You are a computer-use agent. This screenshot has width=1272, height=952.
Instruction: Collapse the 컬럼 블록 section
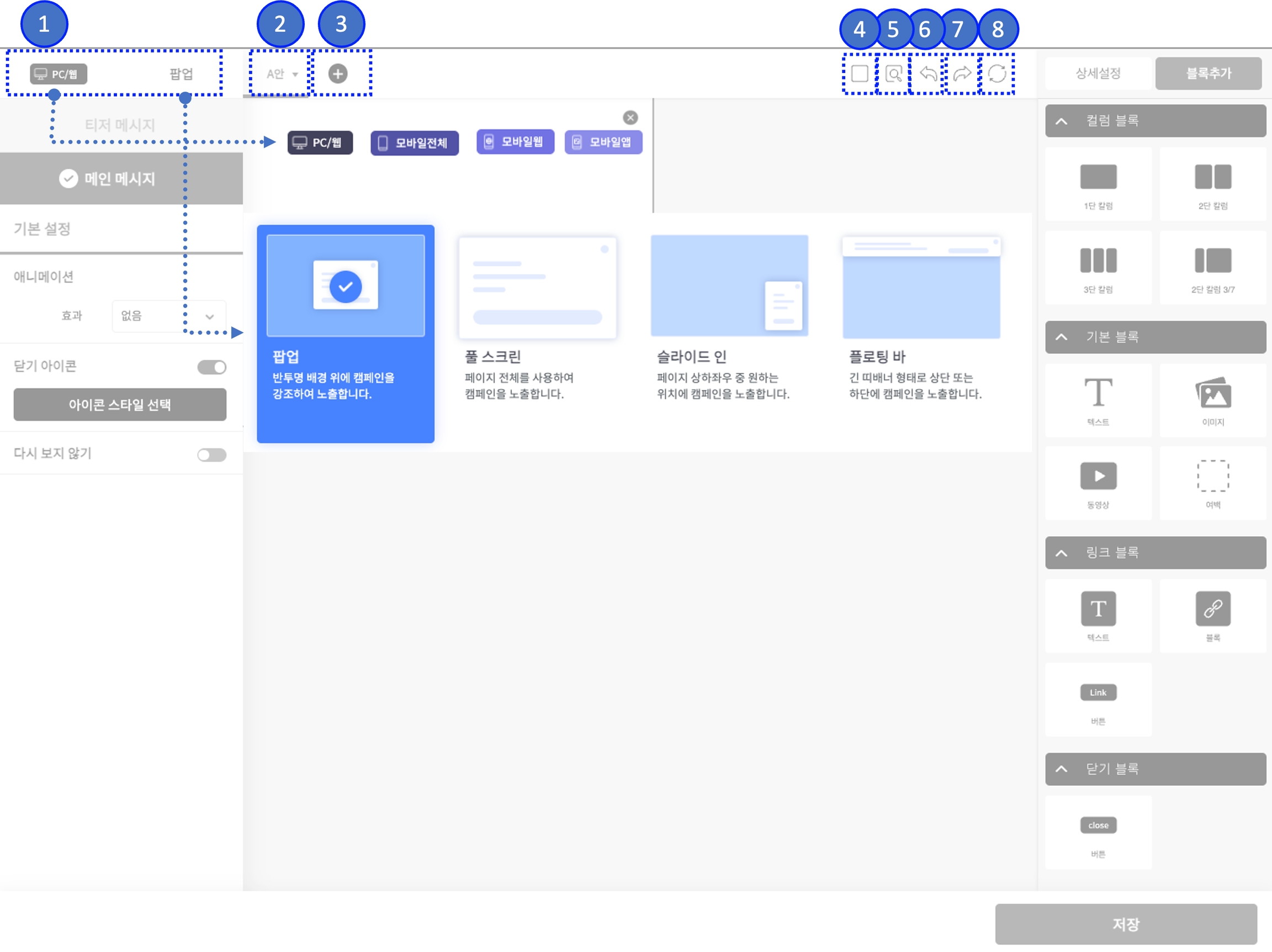[1061, 121]
